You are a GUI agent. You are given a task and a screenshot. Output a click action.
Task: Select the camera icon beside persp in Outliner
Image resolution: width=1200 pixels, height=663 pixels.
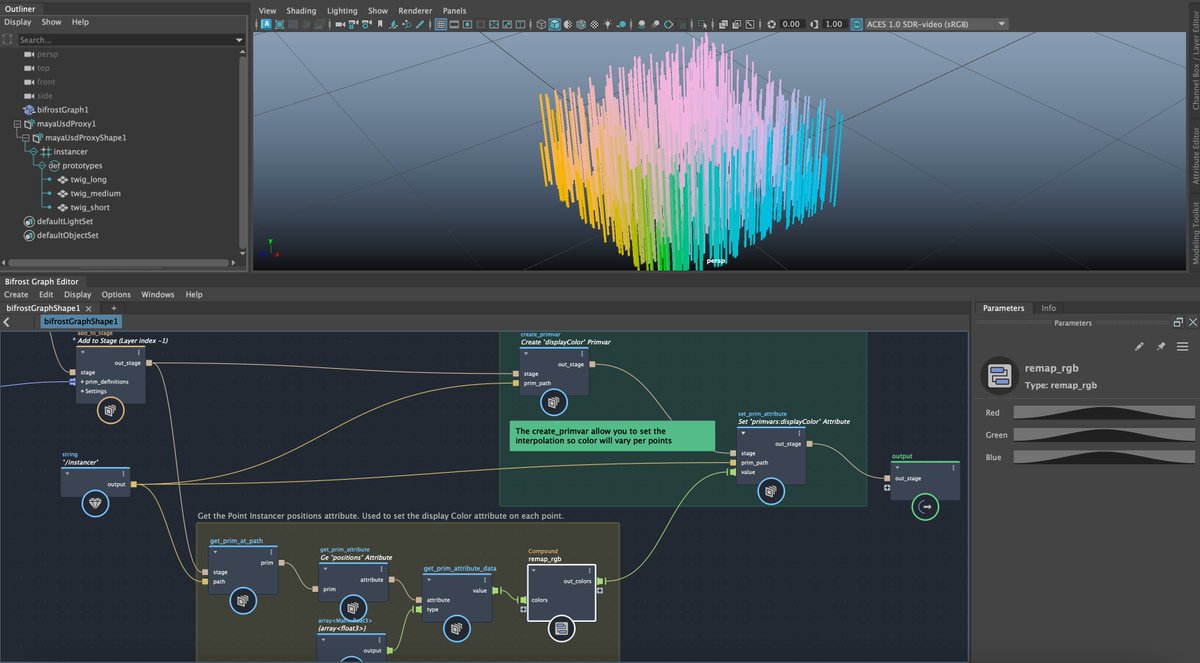(x=29, y=54)
